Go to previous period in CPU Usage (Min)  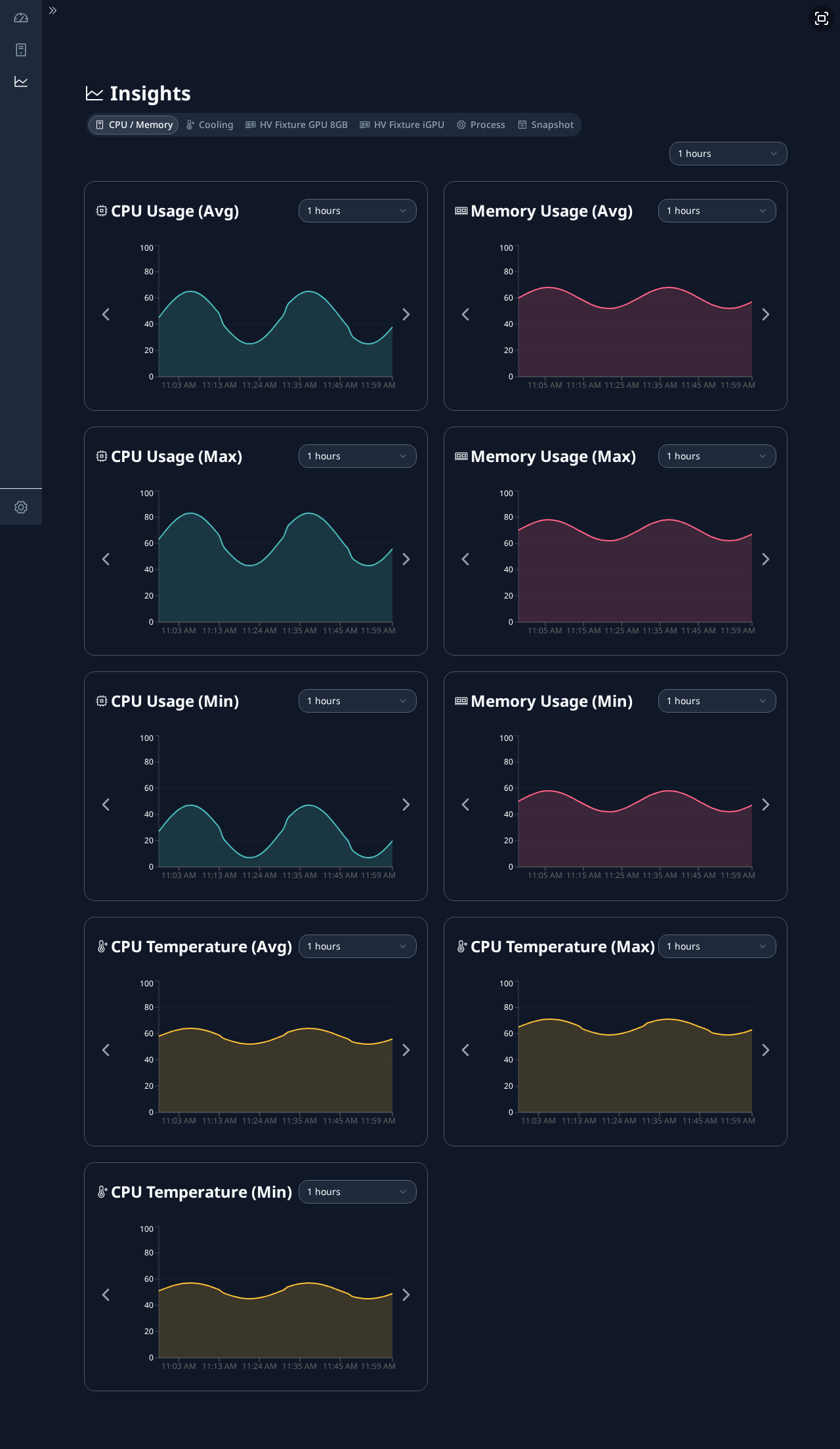106,805
